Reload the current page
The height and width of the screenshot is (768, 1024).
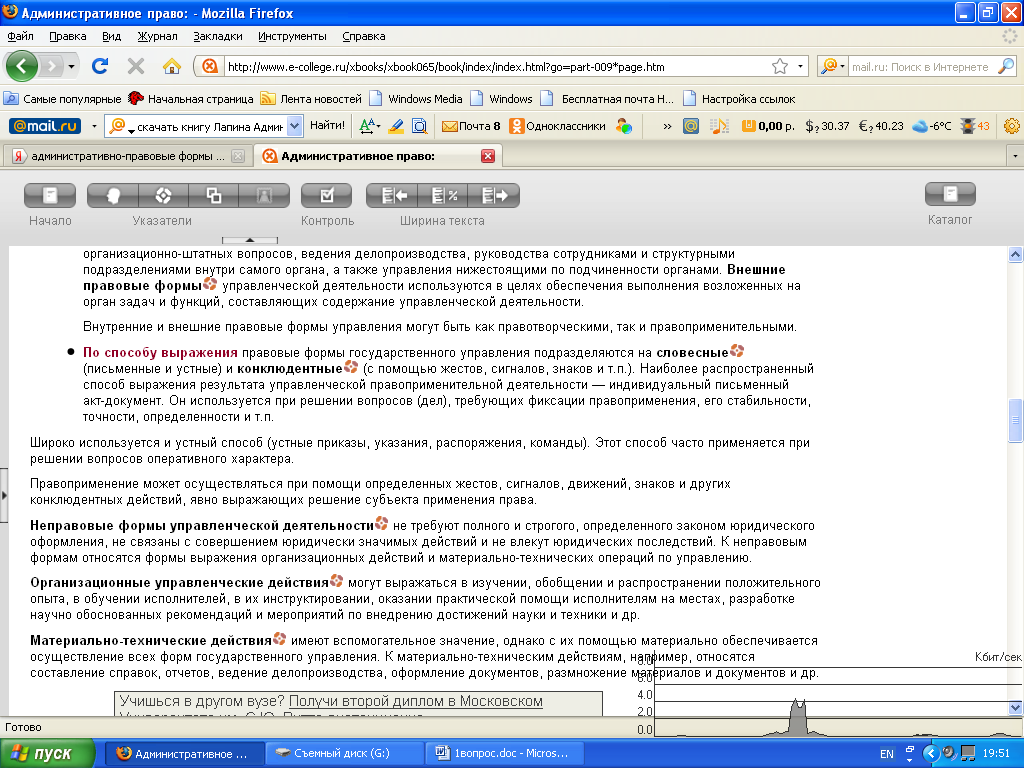[100, 66]
